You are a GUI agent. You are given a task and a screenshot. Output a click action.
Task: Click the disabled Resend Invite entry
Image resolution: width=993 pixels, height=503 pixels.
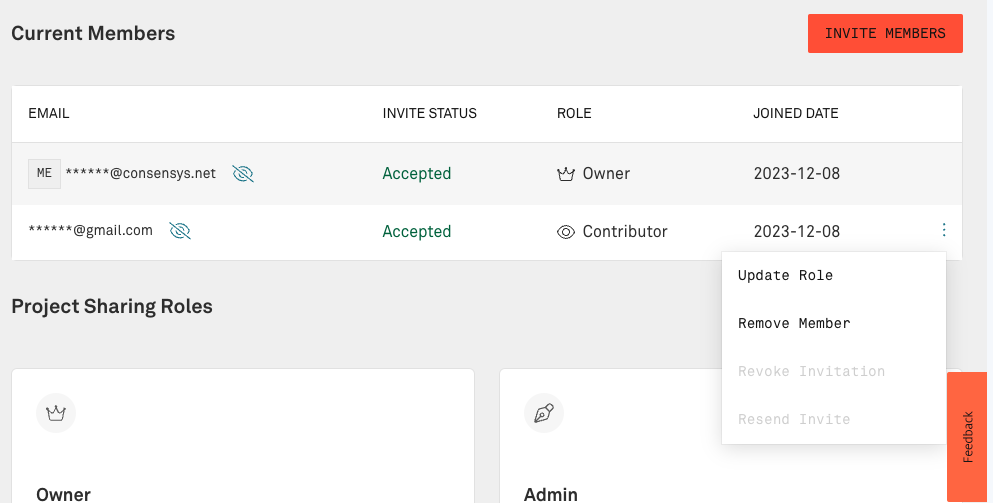pos(794,419)
